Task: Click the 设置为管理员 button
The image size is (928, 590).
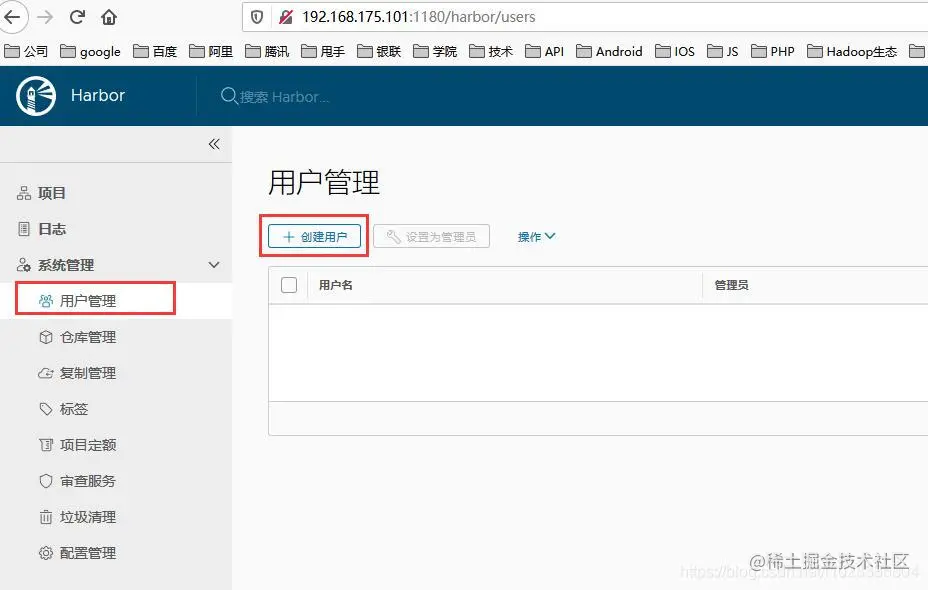Action: click(x=431, y=236)
